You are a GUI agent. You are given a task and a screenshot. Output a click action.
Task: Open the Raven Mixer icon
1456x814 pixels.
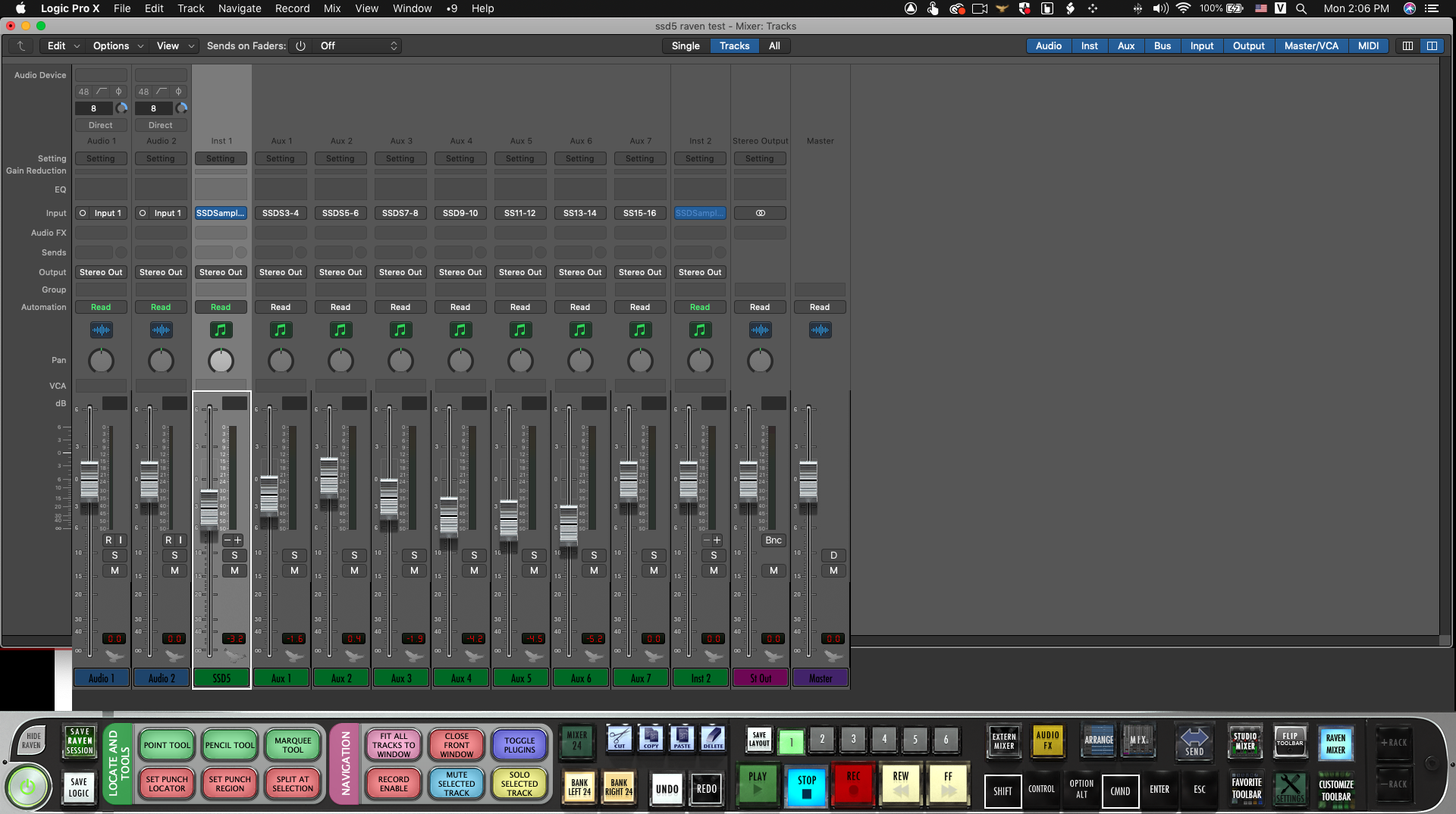[1335, 743]
